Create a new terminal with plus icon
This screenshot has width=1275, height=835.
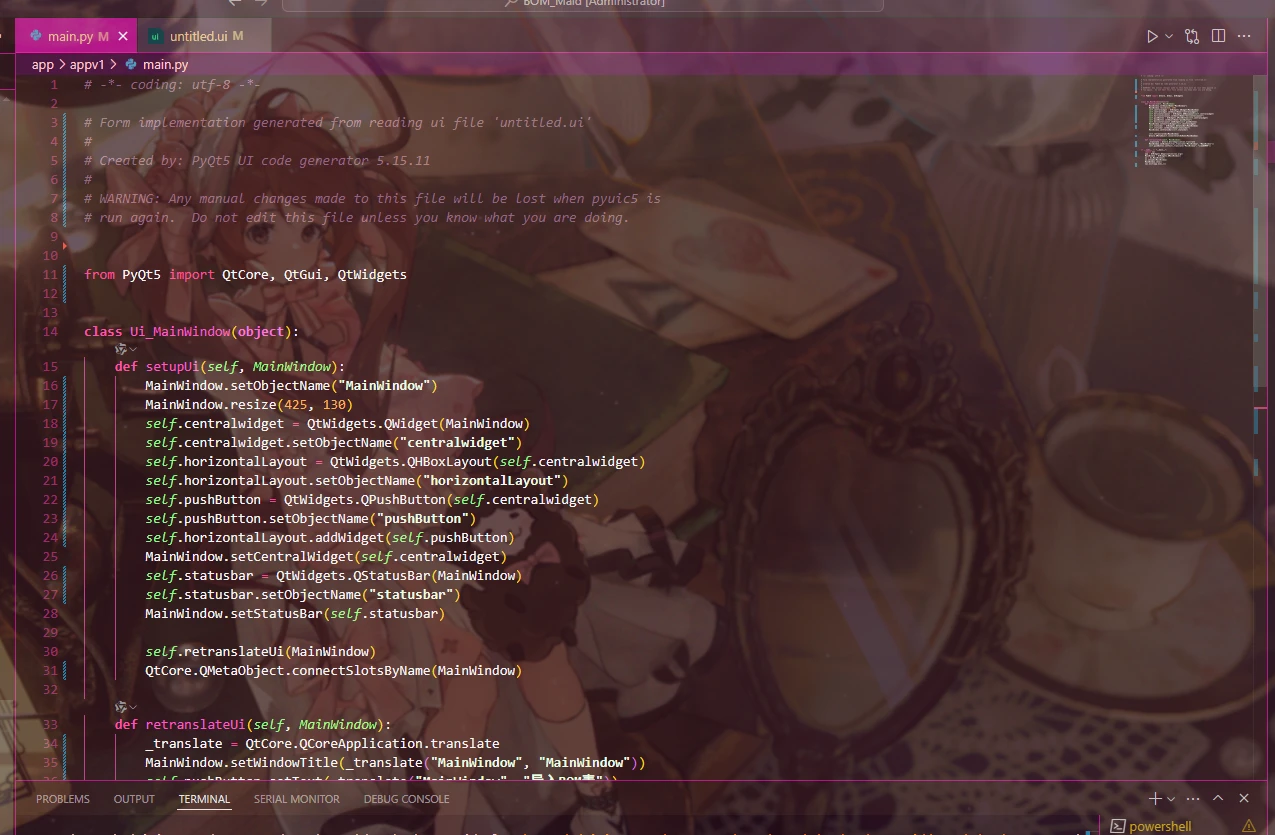click(x=1155, y=798)
